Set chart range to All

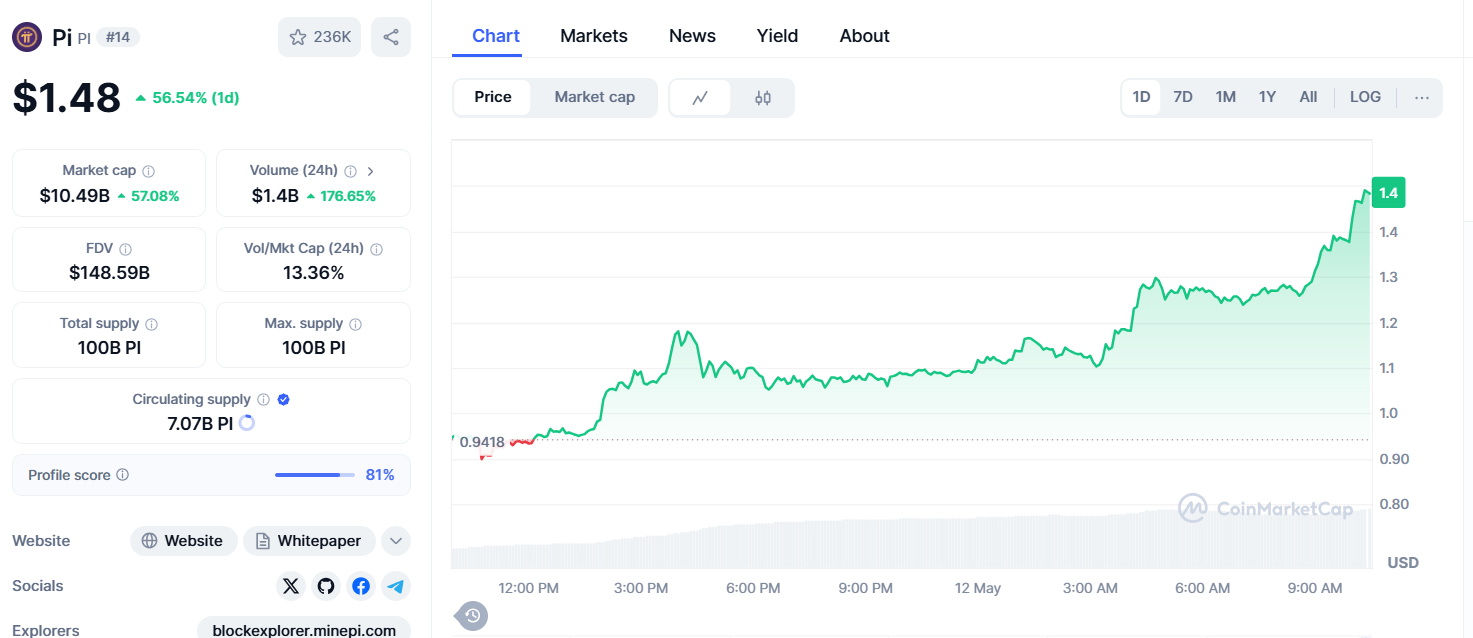coord(1308,97)
